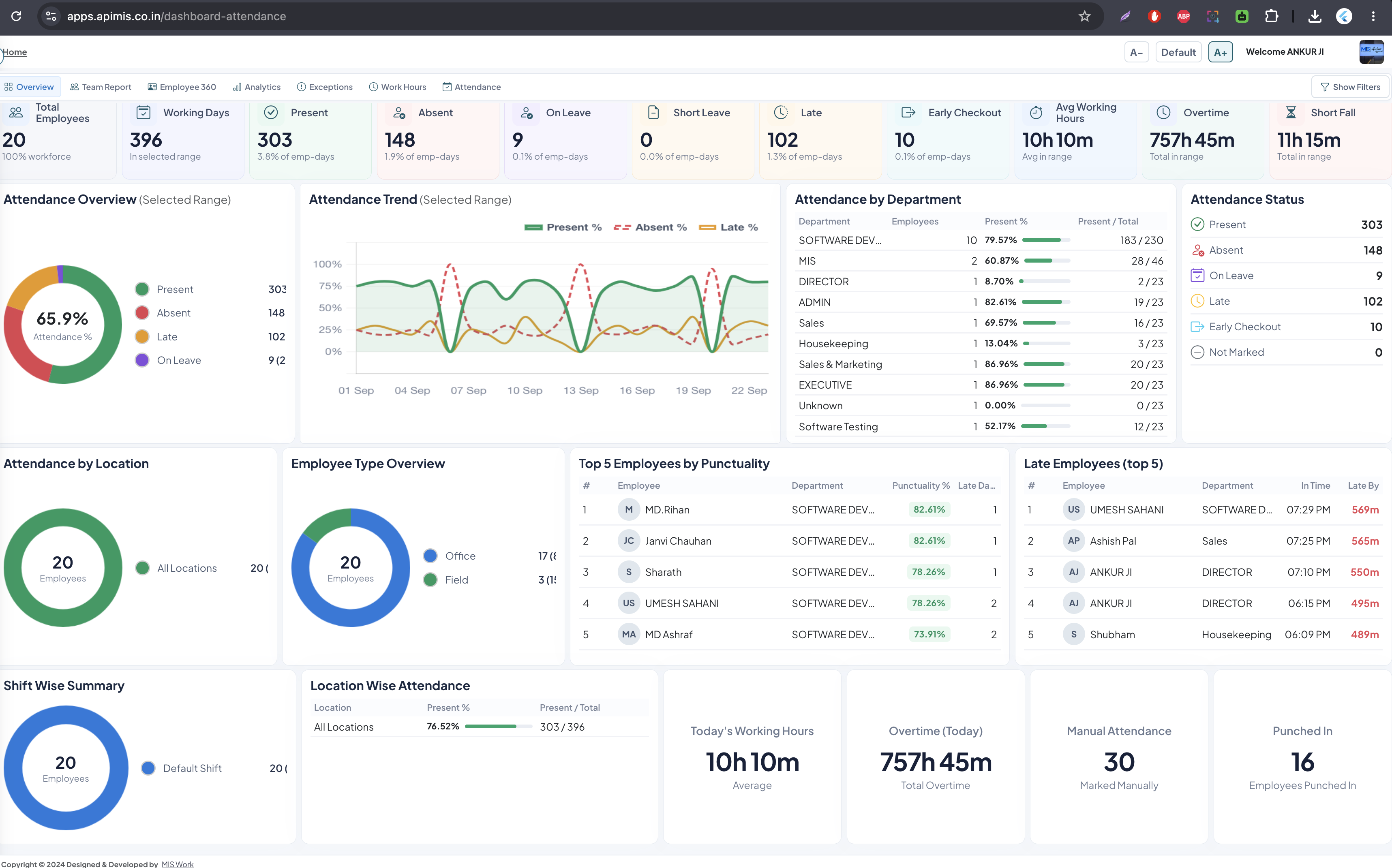The image size is (1392, 868).
Task: Click MD.Rihan row in punctuality table
Action: coord(790,510)
